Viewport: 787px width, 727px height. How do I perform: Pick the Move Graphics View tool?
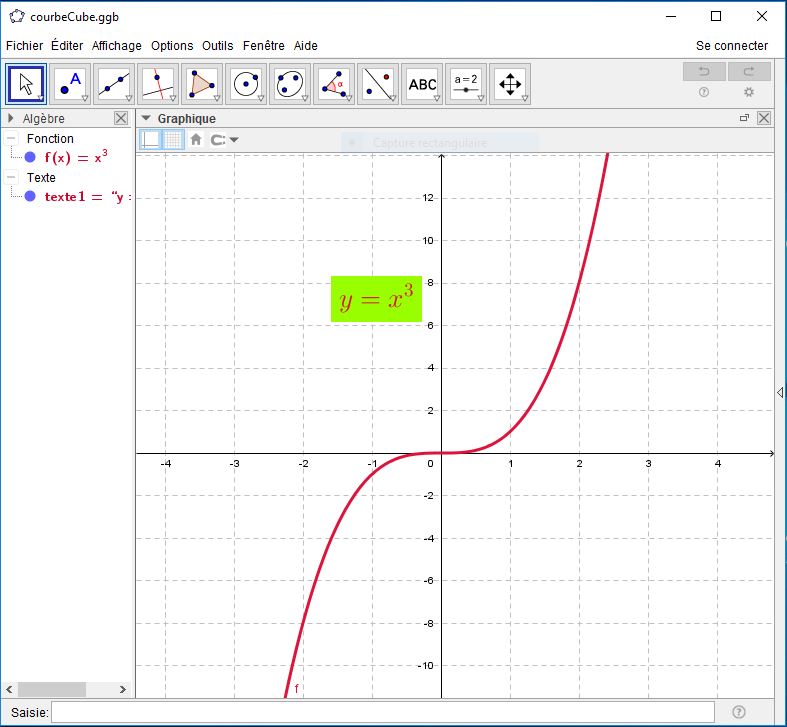tap(510, 84)
